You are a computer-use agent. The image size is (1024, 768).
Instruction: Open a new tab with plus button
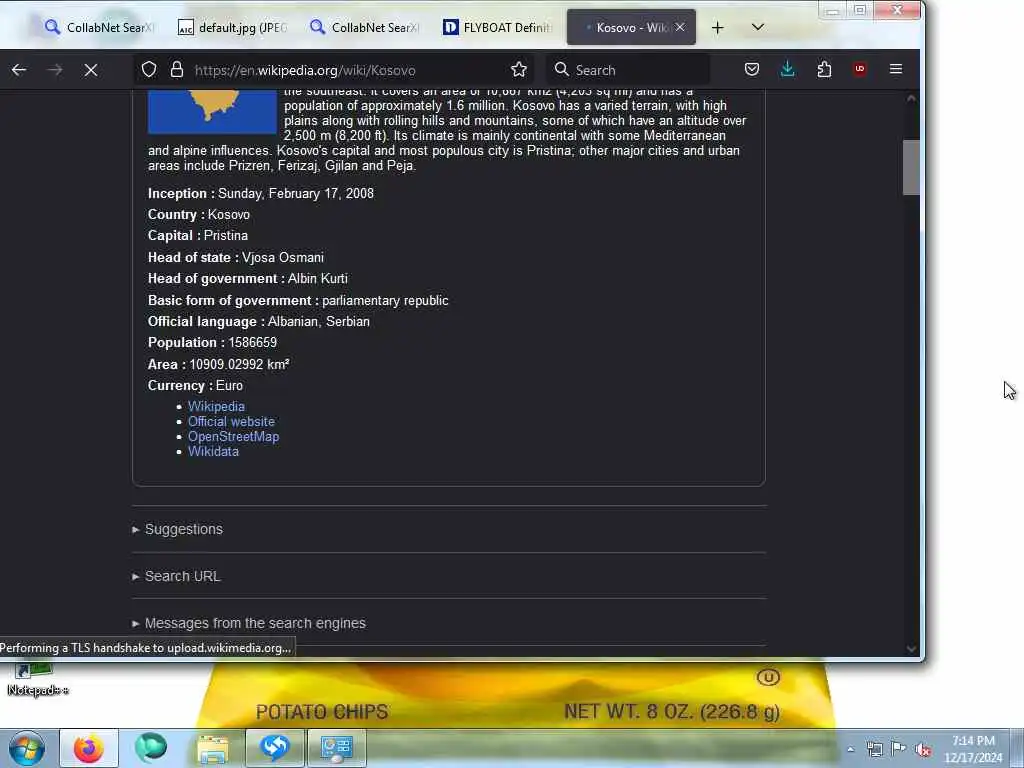point(717,27)
